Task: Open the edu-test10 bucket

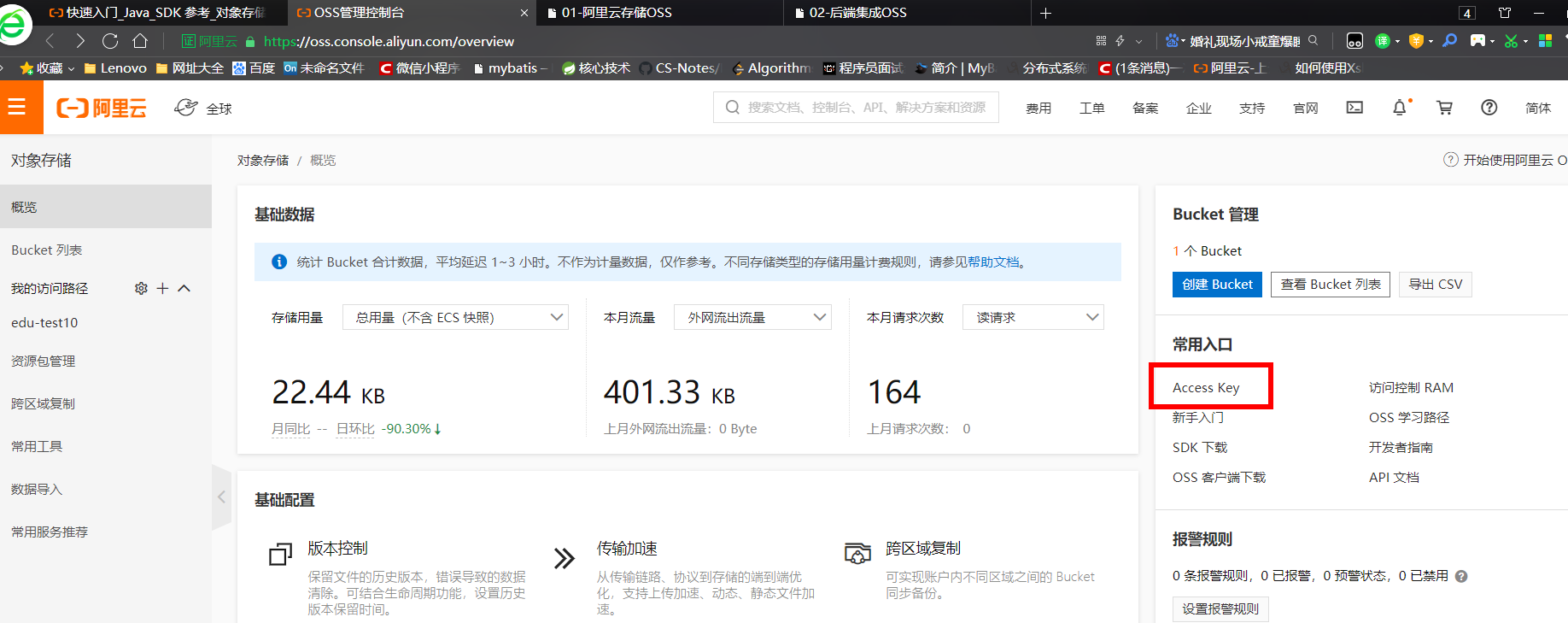Action: coord(44,322)
